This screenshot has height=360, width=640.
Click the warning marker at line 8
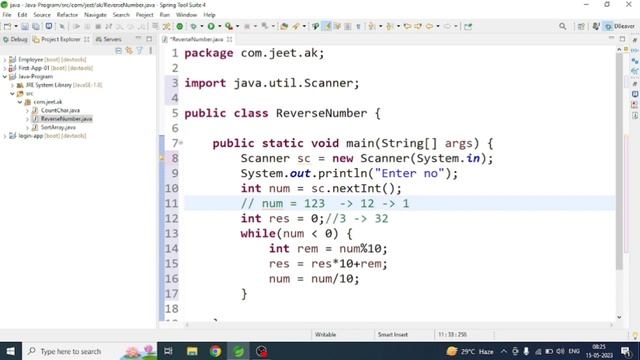pyautogui.click(x=162, y=158)
